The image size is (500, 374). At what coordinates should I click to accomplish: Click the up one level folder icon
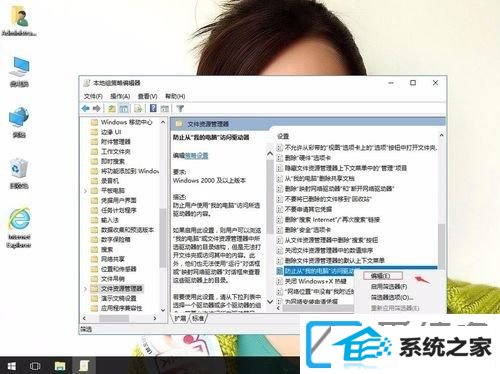coord(111,108)
